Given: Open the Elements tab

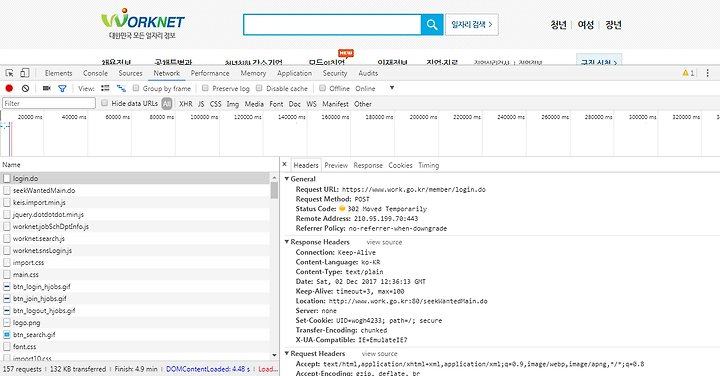Looking at the screenshot, I should (58, 73).
